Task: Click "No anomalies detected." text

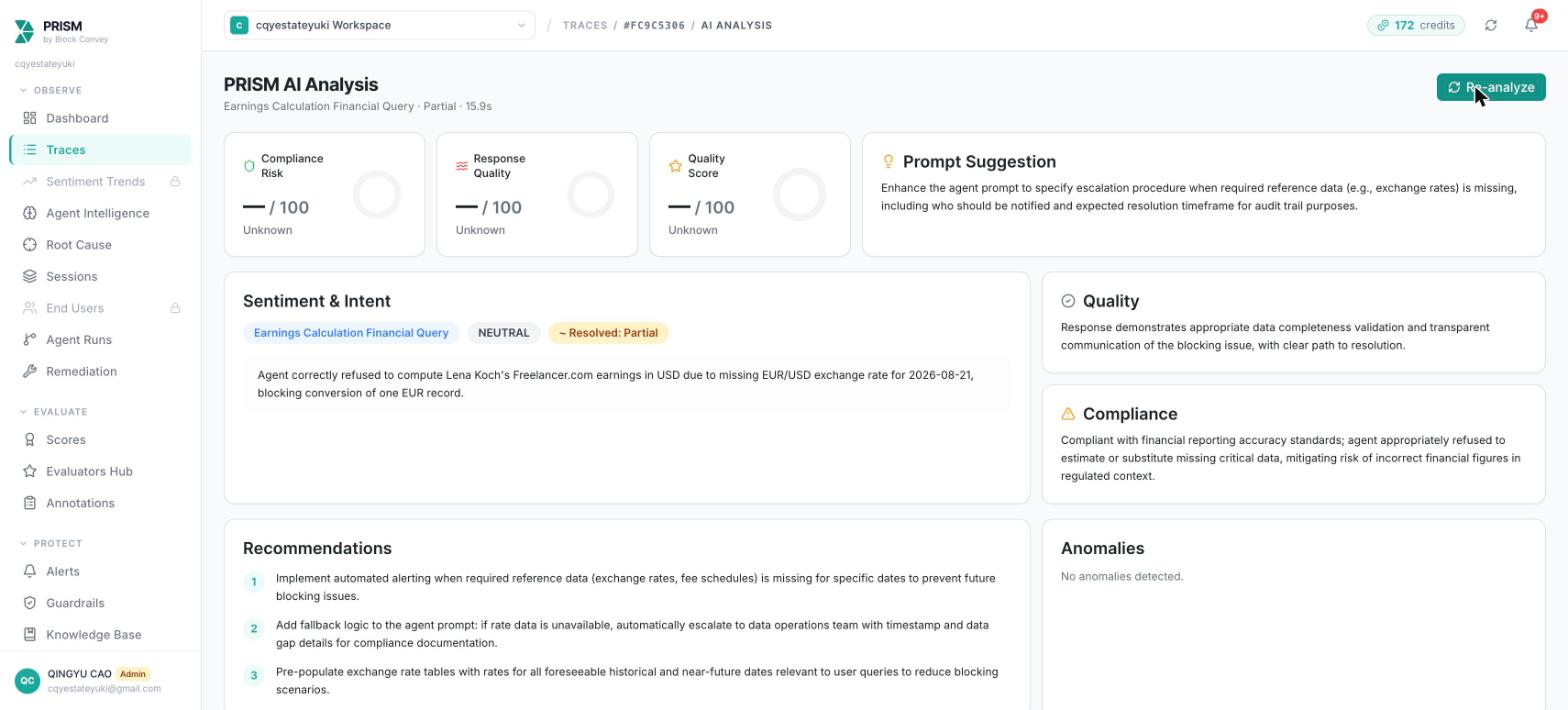Action: tap(1122, 577)
